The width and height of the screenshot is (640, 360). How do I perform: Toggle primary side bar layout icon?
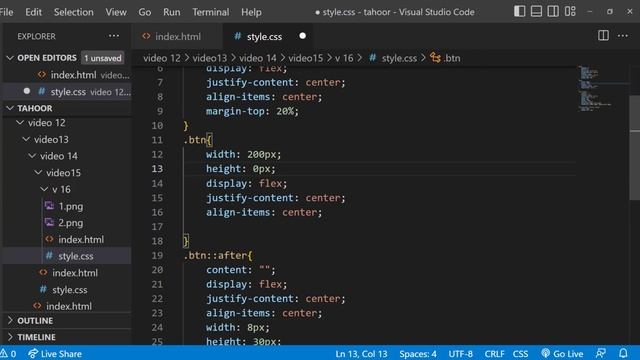[x=520, y=11]
